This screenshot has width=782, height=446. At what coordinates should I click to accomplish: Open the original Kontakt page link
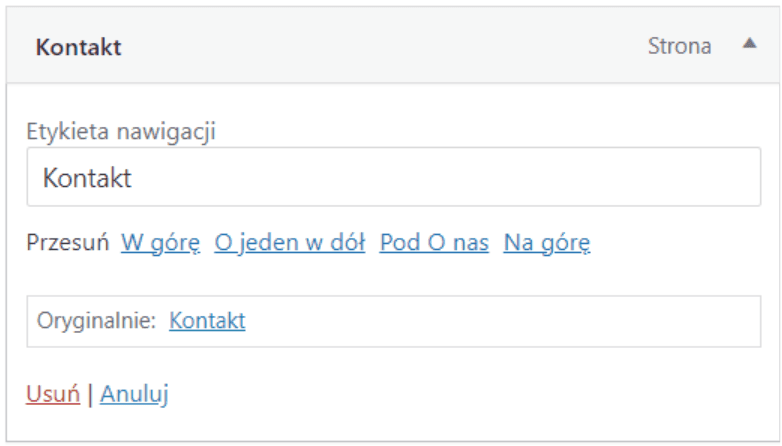207,321
